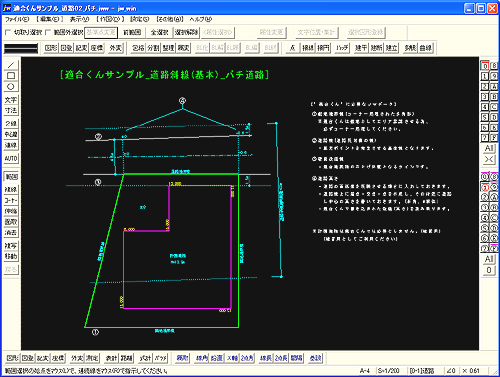Select the circle drawing tool
This screenshot has width=500, height=377.
coord(11,87)
